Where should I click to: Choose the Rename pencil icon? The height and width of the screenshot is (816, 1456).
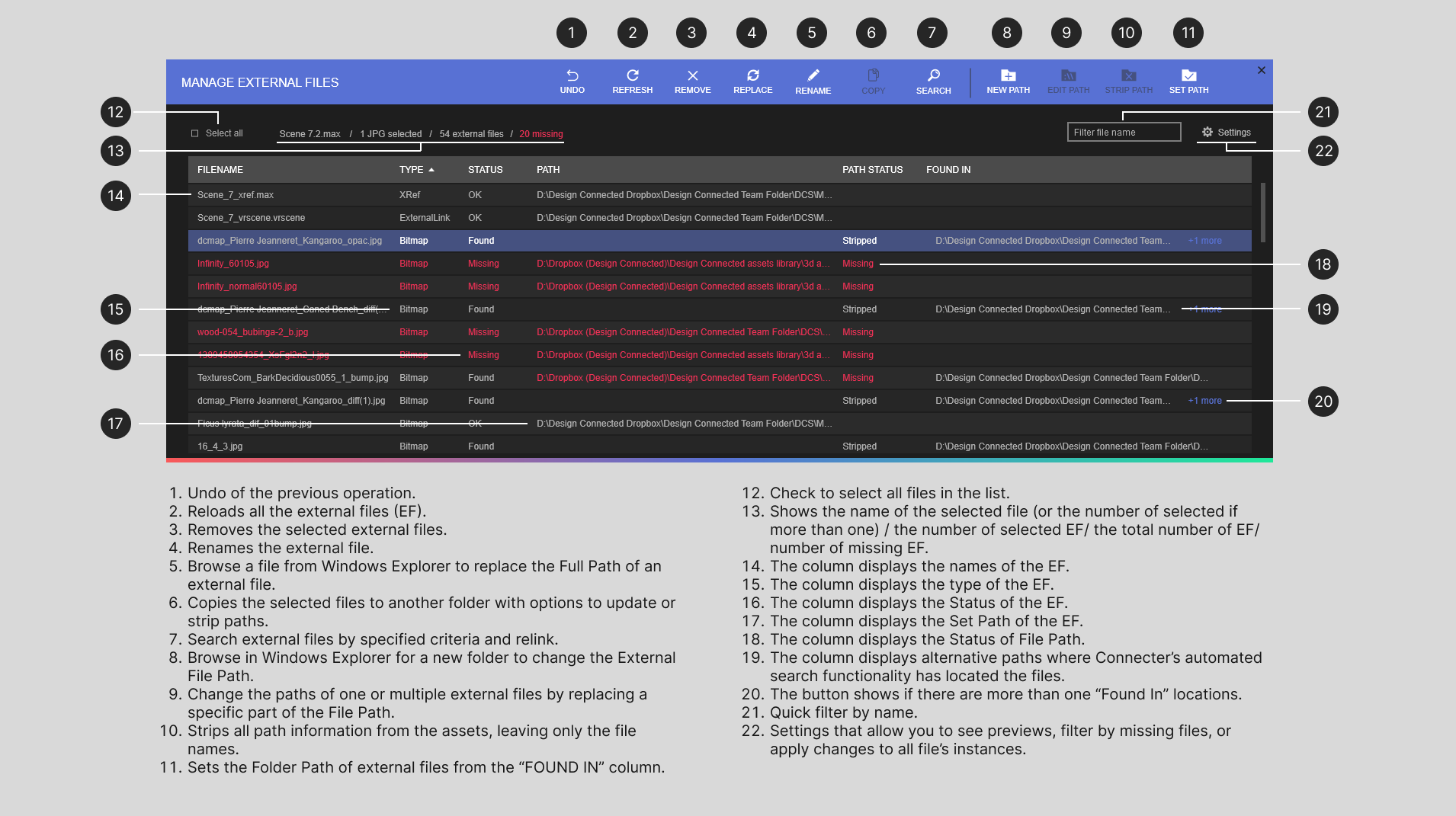click(813, 76)
